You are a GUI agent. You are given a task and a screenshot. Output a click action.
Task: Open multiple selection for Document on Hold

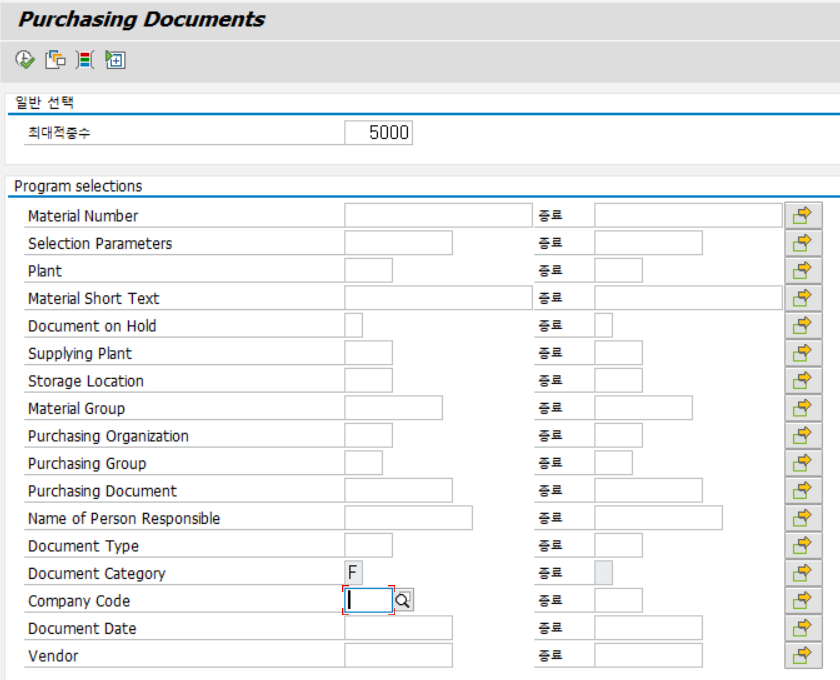click(x=803, y=325)
